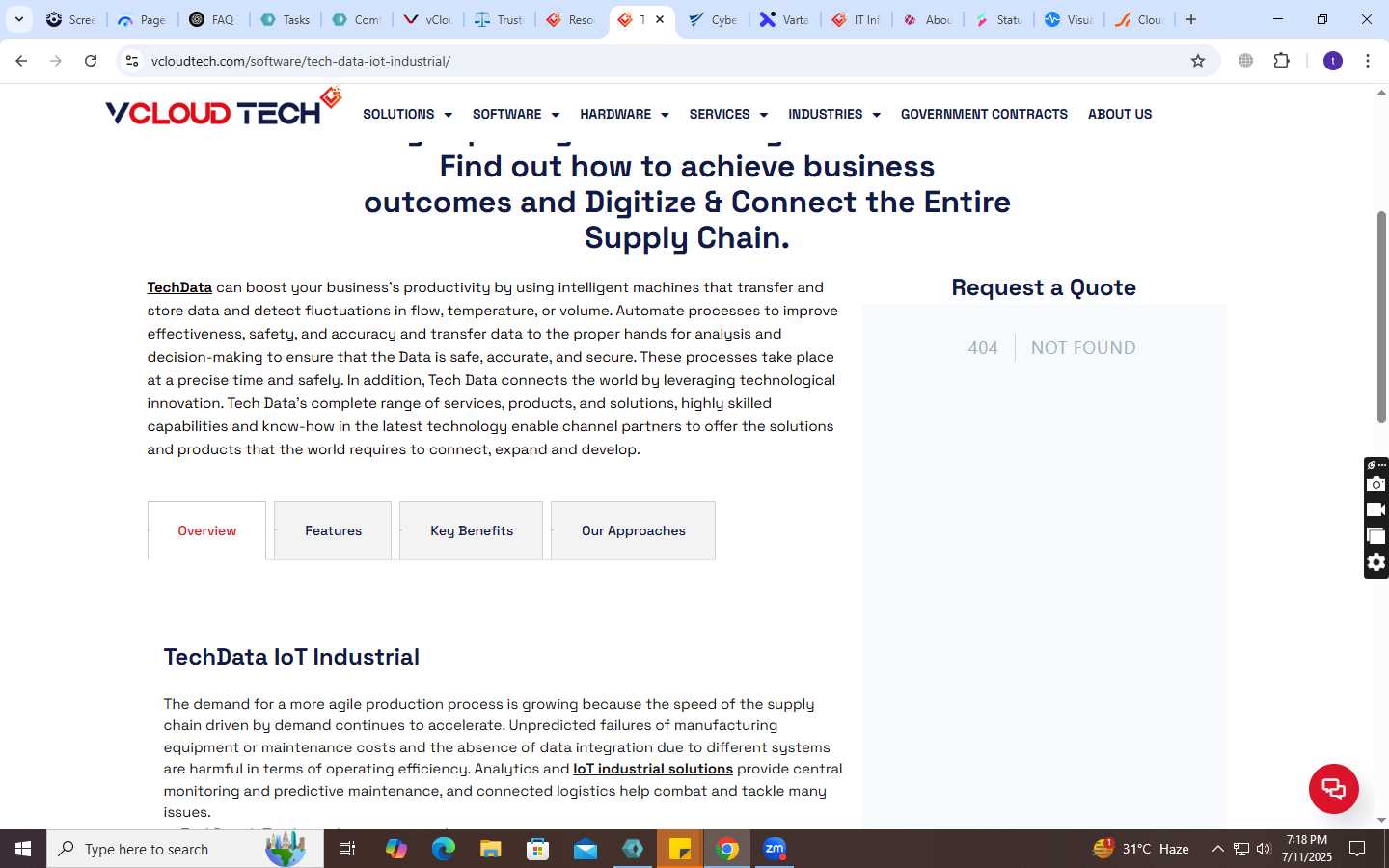Open the Copilot icon on the taskbar
Viewport: 1389px width, 868px height.
coord(395,849)
